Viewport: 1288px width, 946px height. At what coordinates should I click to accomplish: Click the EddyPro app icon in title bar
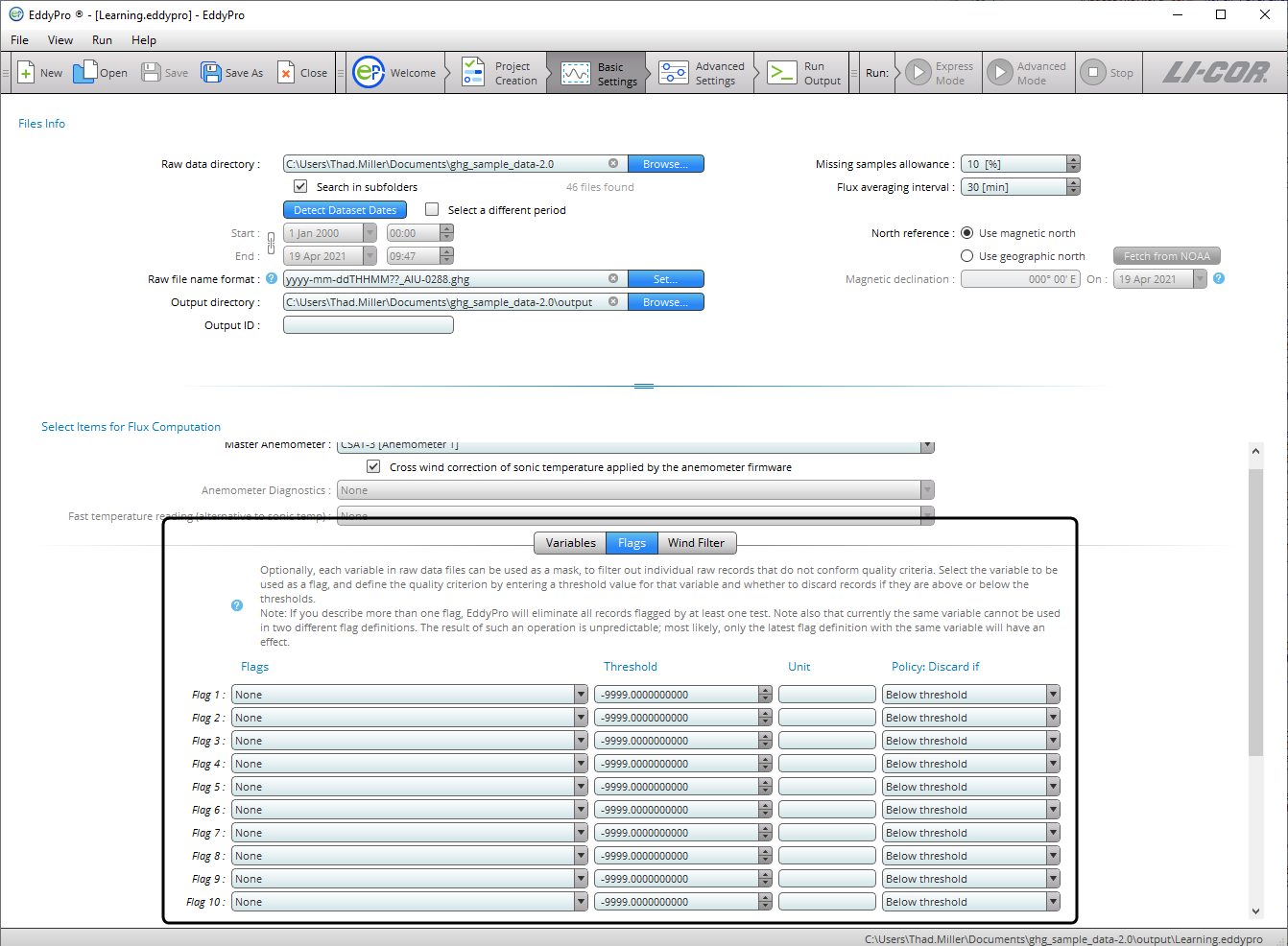tap(16, 14)
